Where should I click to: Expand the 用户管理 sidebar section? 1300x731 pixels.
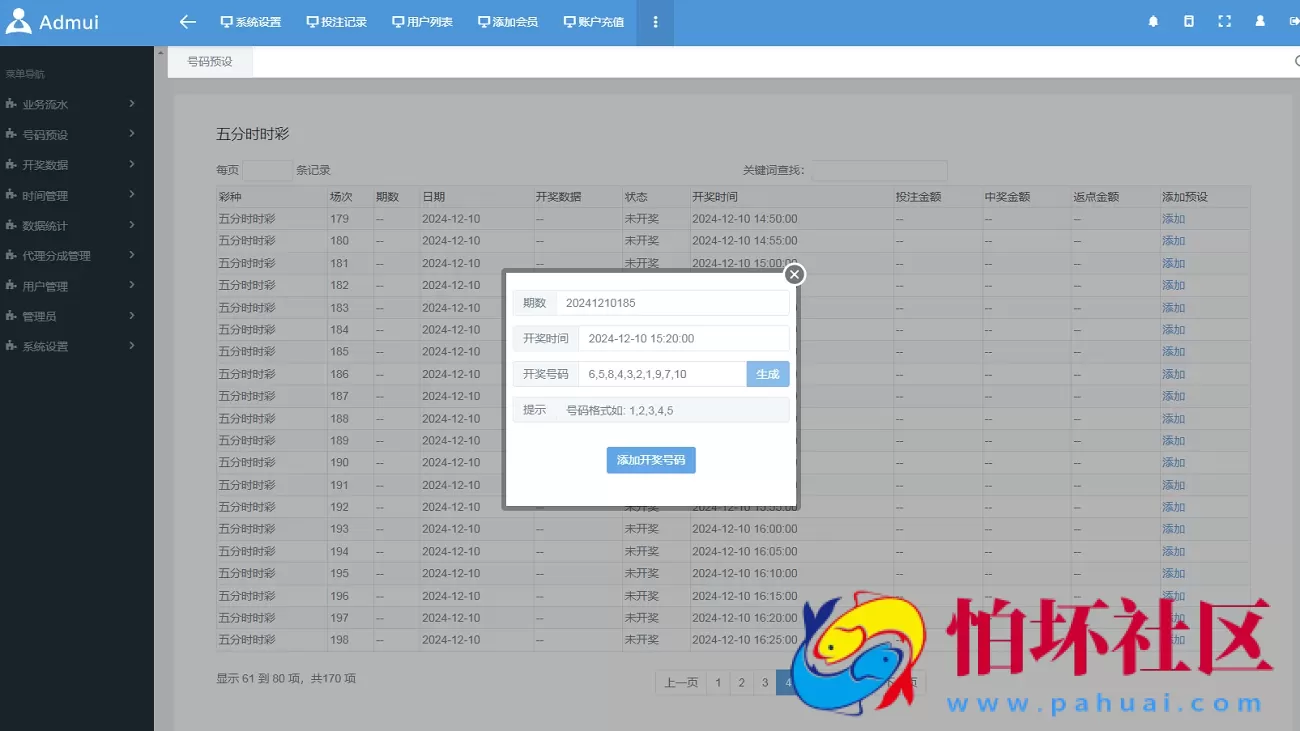[x=48, y=285]
